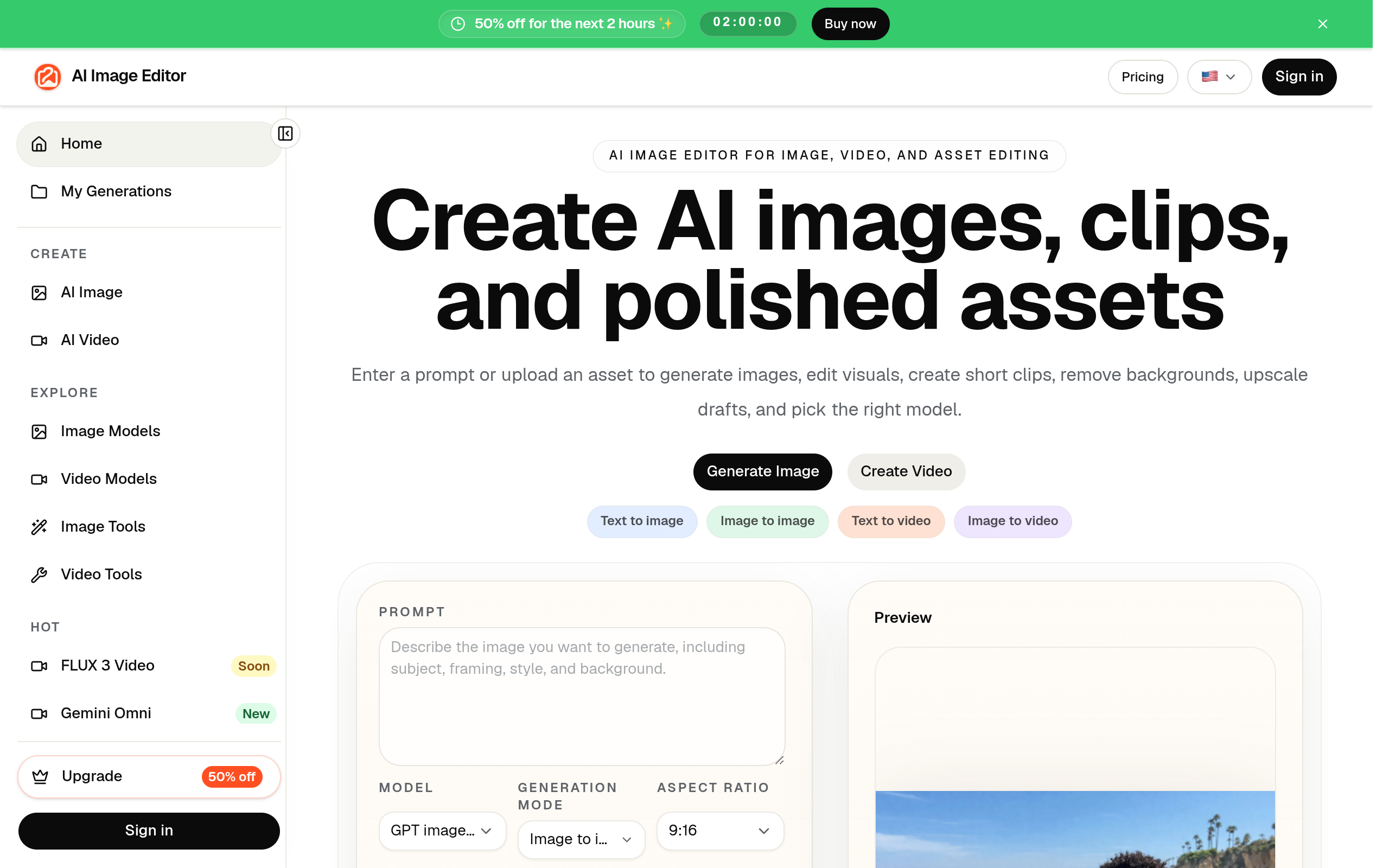Click the Video Tools wrench icon
The width and height of the screenshot is (1389, 868).
[x=39, y=575]
